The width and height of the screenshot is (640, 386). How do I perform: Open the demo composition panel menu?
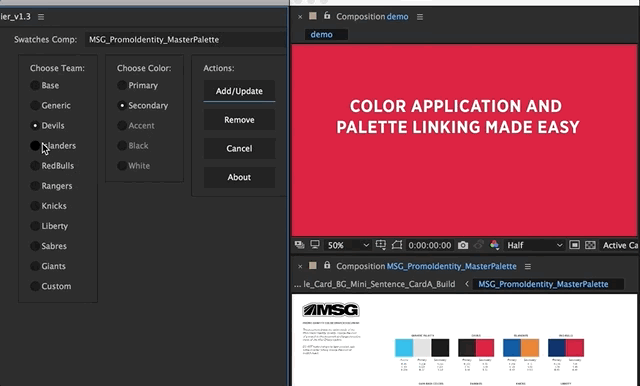pos(420,17)
